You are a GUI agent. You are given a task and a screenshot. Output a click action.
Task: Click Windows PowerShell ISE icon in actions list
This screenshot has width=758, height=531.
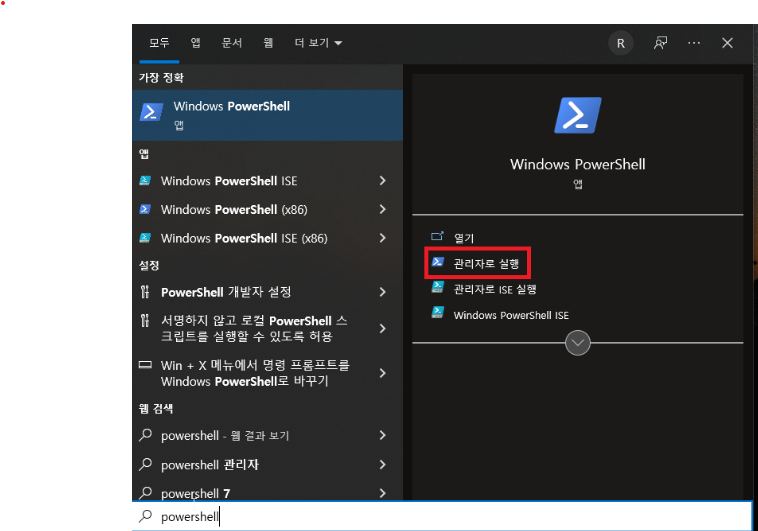point(437,312)
